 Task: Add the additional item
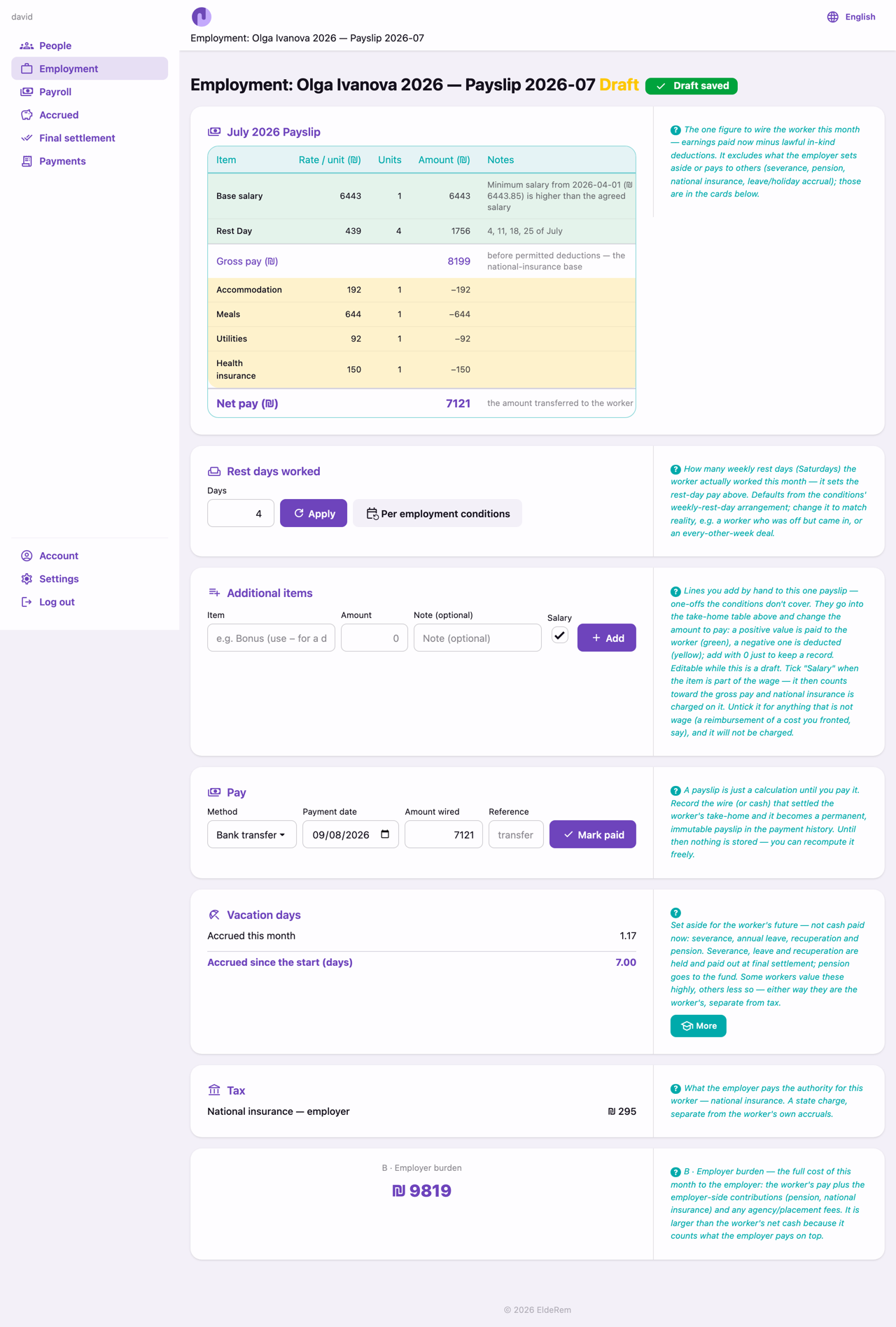[x=607, y=638]
